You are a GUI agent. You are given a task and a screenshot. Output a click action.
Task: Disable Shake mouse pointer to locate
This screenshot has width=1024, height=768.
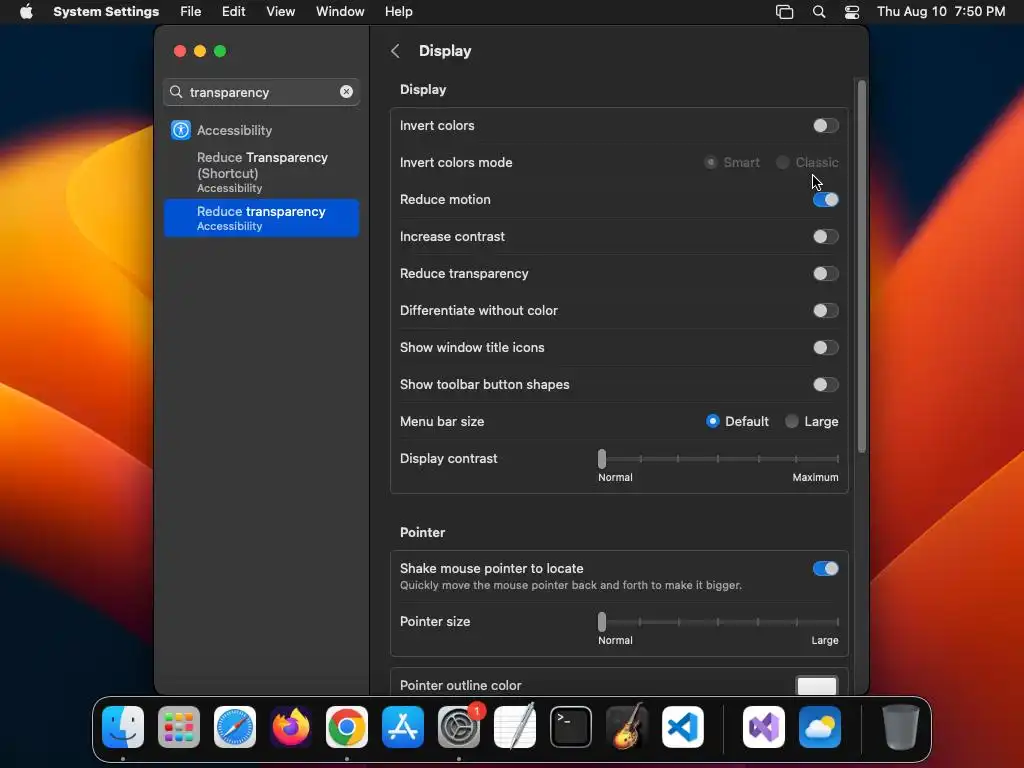(825, 569)
